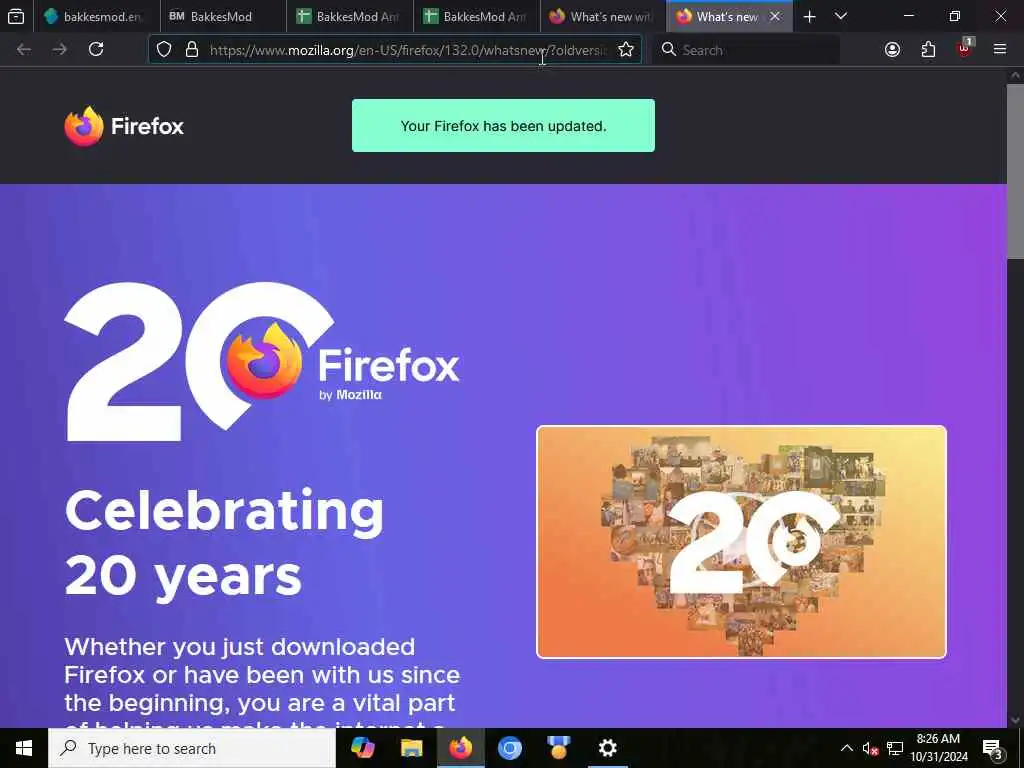Open the Firefox hamburger application menu

point(999,49)
